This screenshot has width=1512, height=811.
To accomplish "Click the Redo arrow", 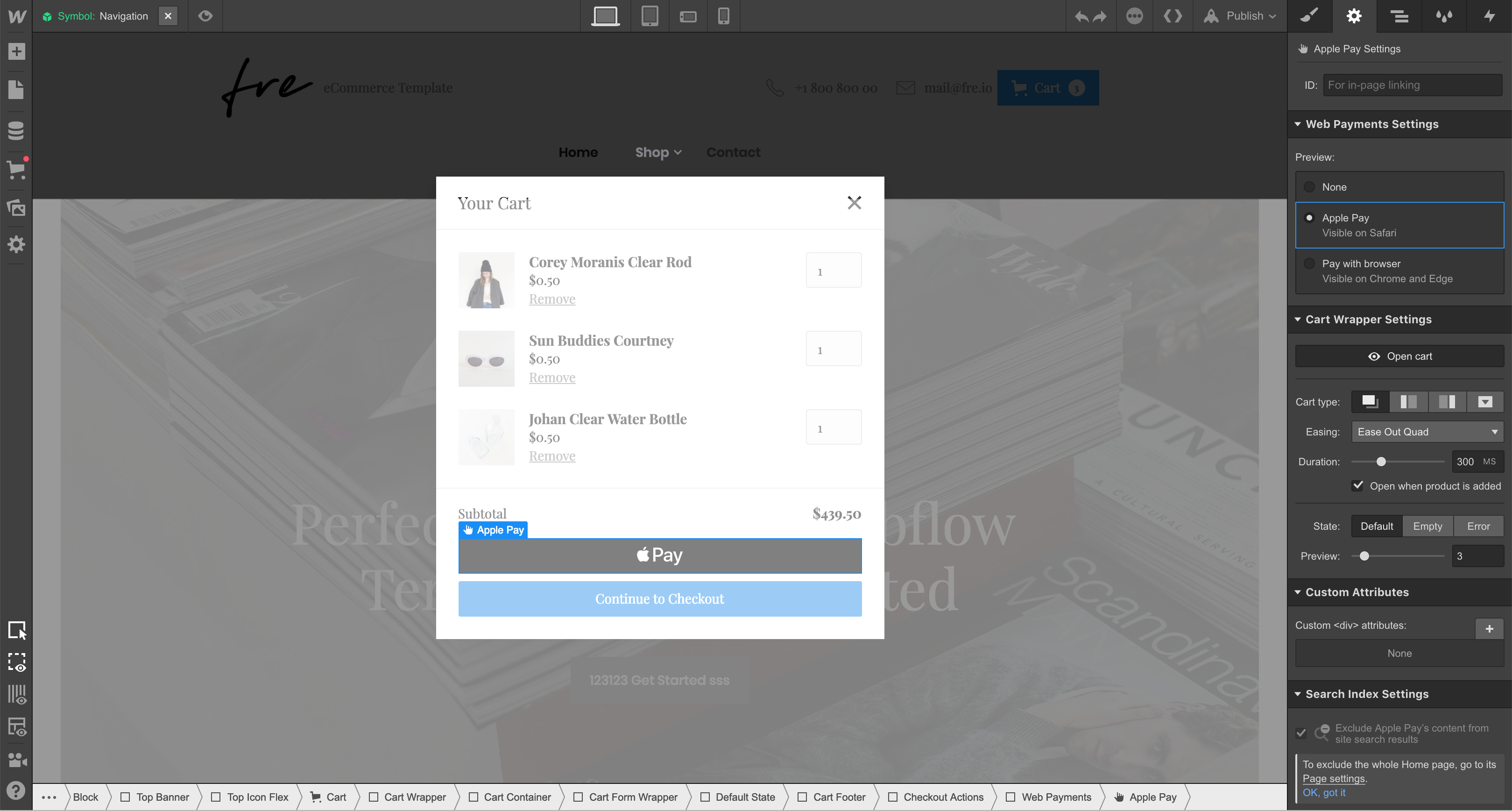I will tap(1099, 16).
